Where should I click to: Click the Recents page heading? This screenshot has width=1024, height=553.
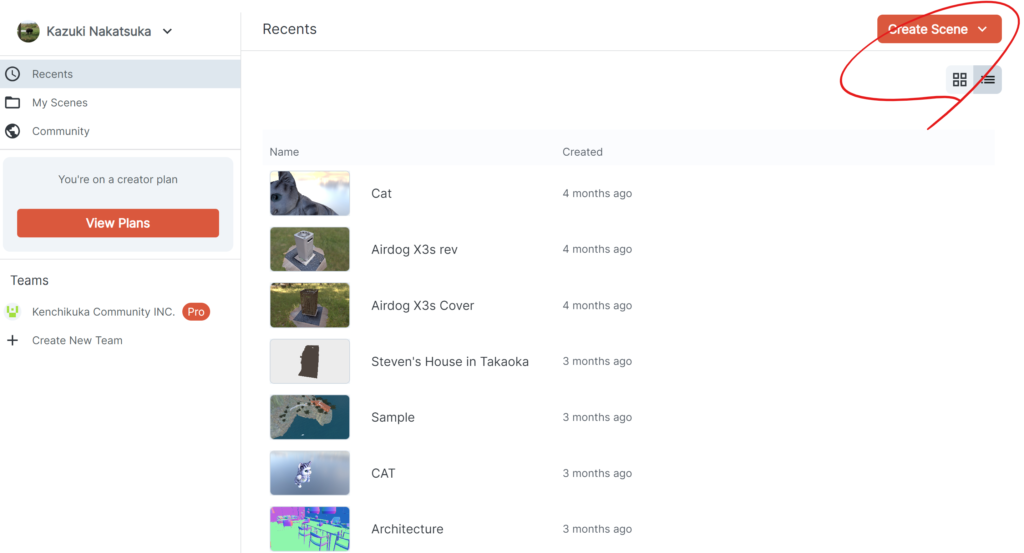(289, 29)
